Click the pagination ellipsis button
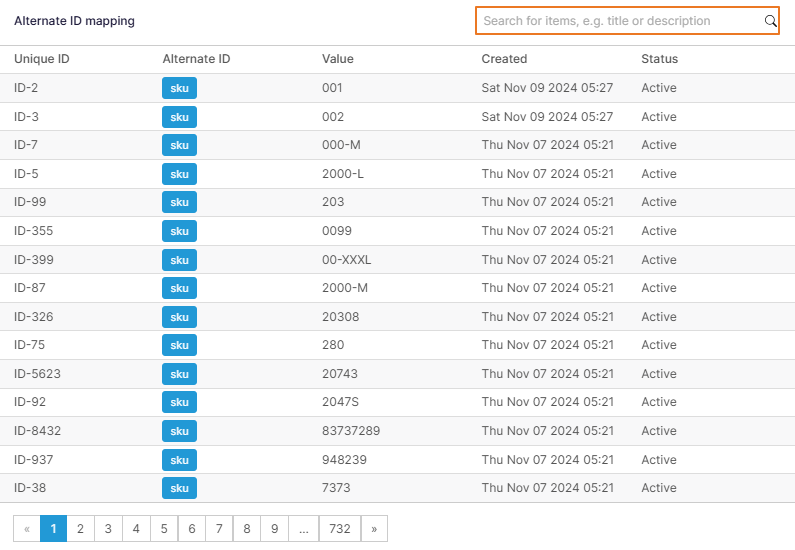The width and height of the screenshot is (795, 550). pyautogui.click(x=303, y=529)
